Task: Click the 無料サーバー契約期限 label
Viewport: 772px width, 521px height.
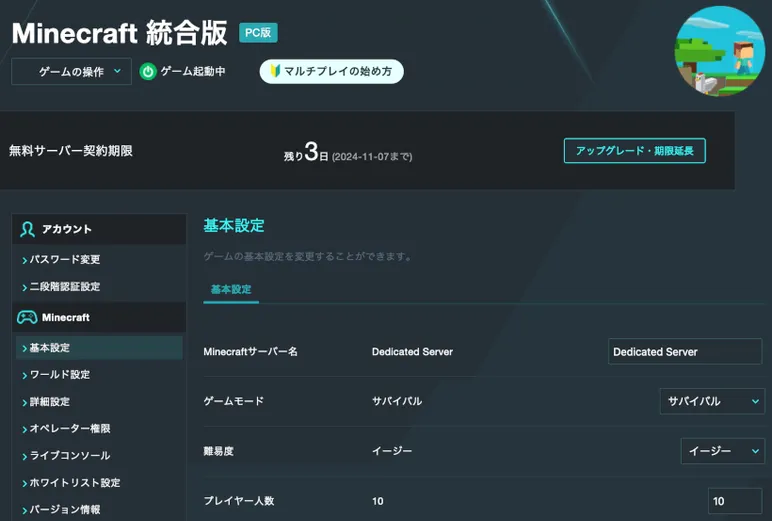Action: point(71,151)
